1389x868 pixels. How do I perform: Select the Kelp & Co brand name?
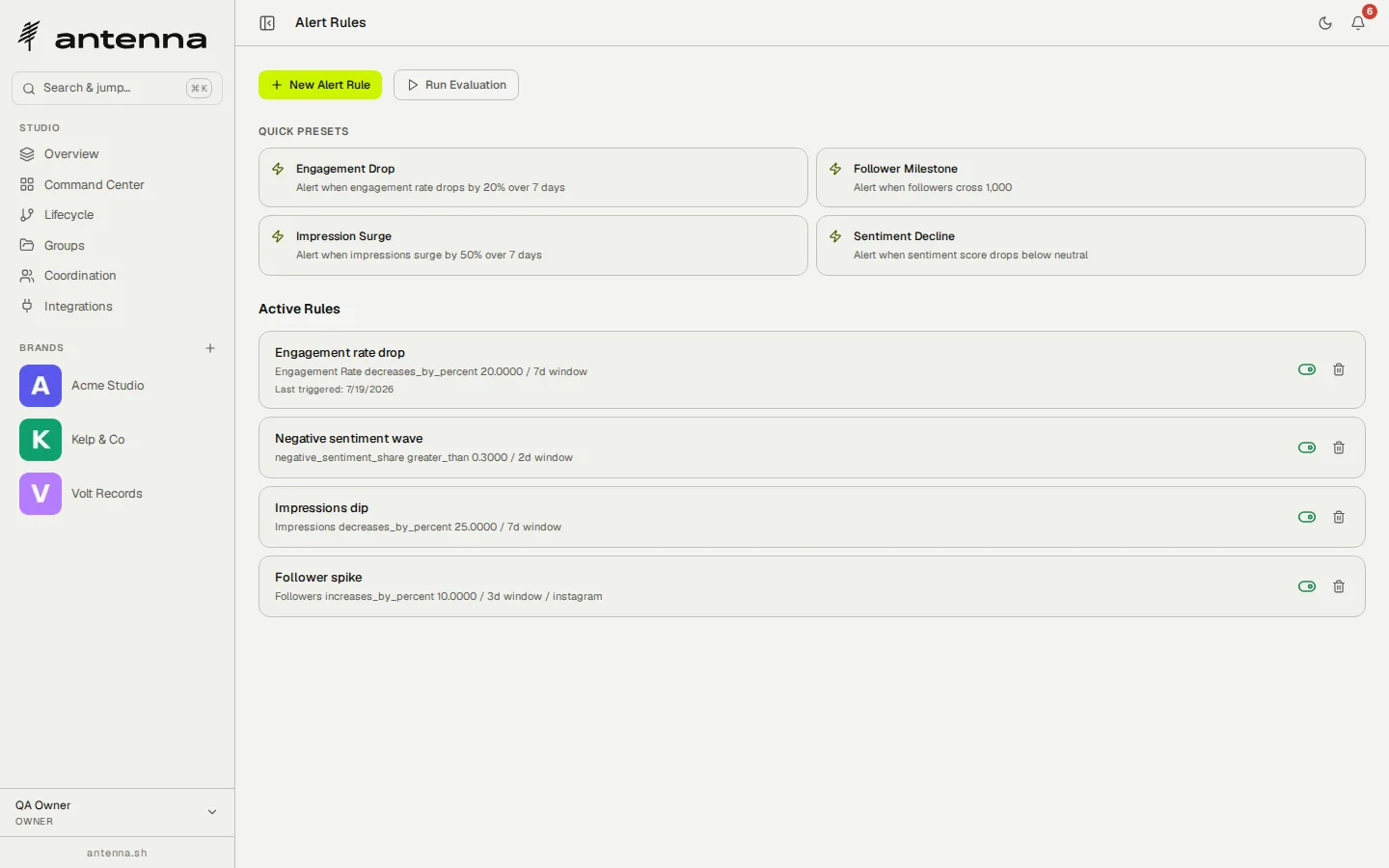coord(97,440)
